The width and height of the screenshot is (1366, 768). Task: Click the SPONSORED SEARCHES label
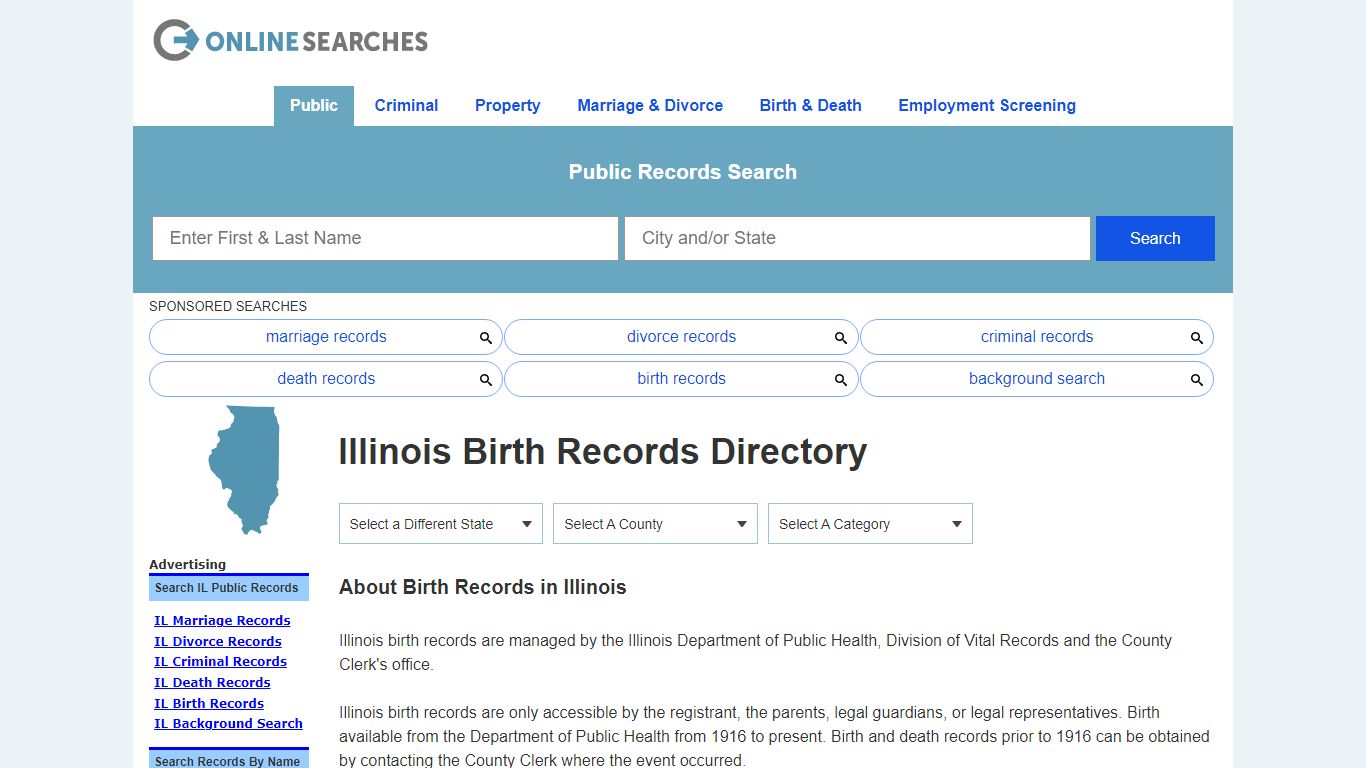(228, 306)
